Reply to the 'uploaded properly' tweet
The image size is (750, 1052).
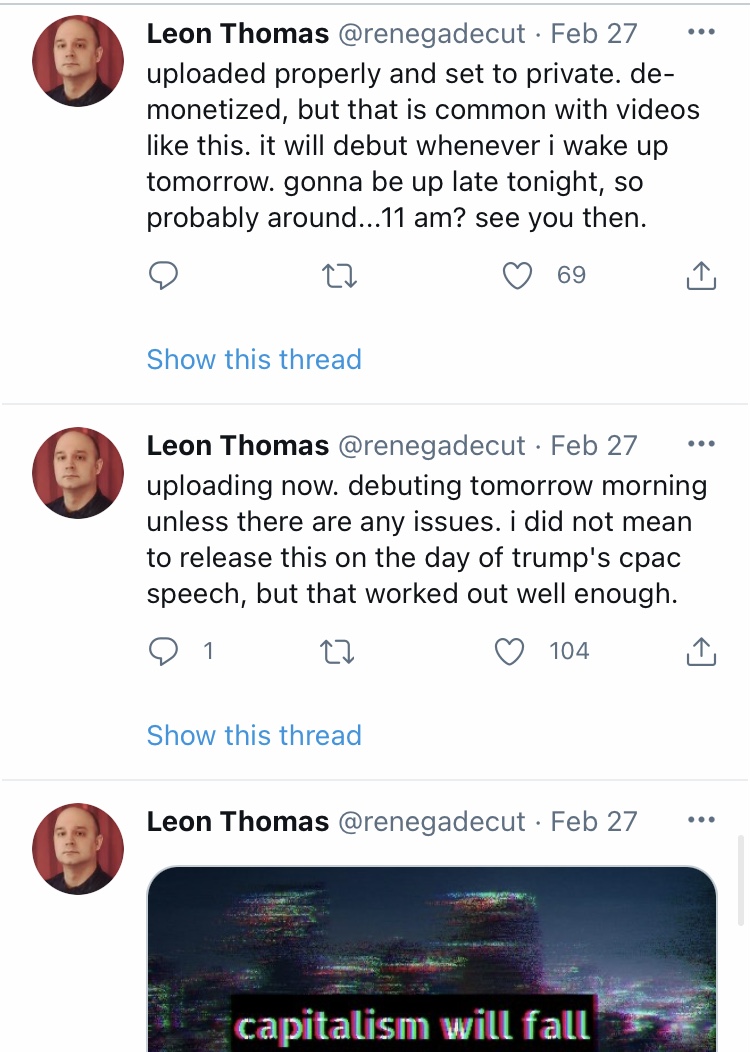point(163,275)
